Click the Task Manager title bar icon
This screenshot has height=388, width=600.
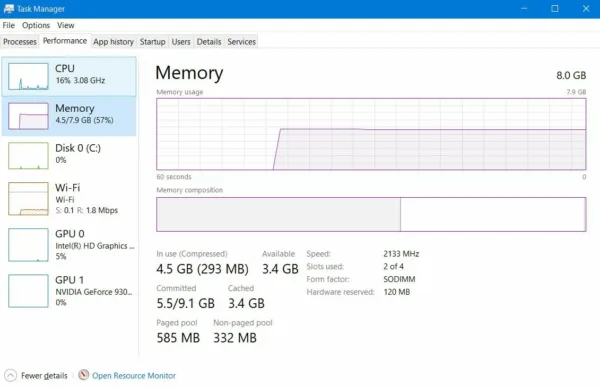tap(8, 8)
